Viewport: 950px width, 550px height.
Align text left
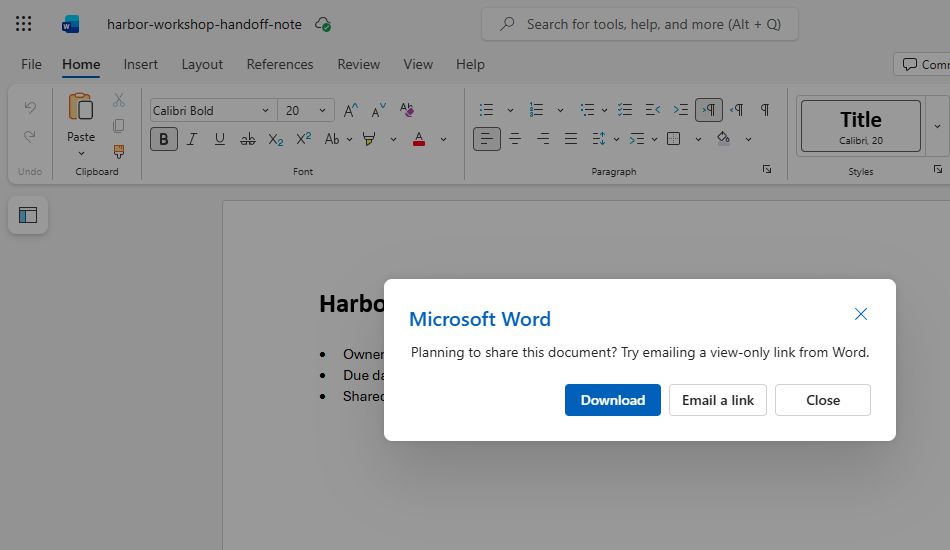click(x=487, y=139)
